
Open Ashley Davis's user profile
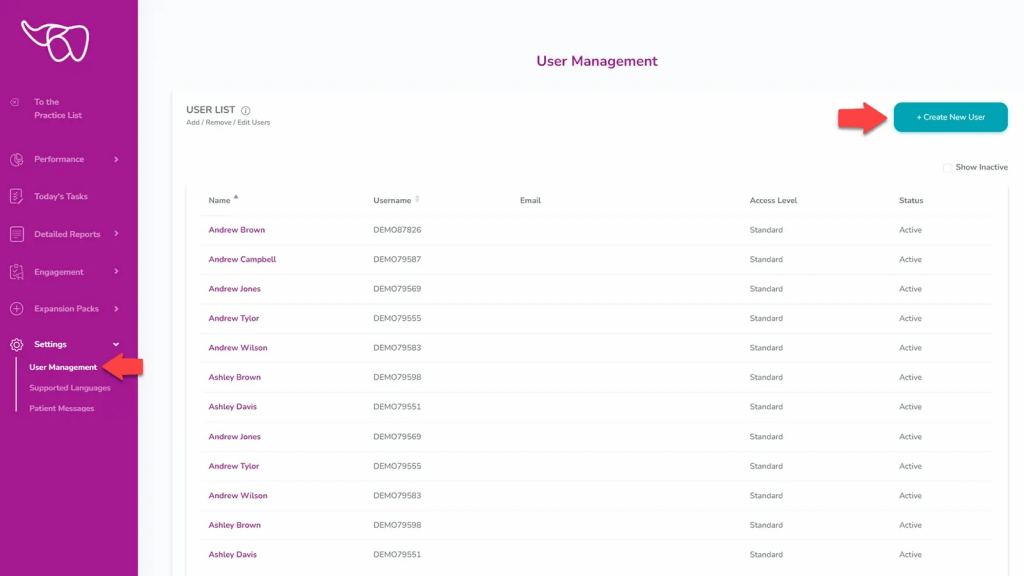click(233, 407)
